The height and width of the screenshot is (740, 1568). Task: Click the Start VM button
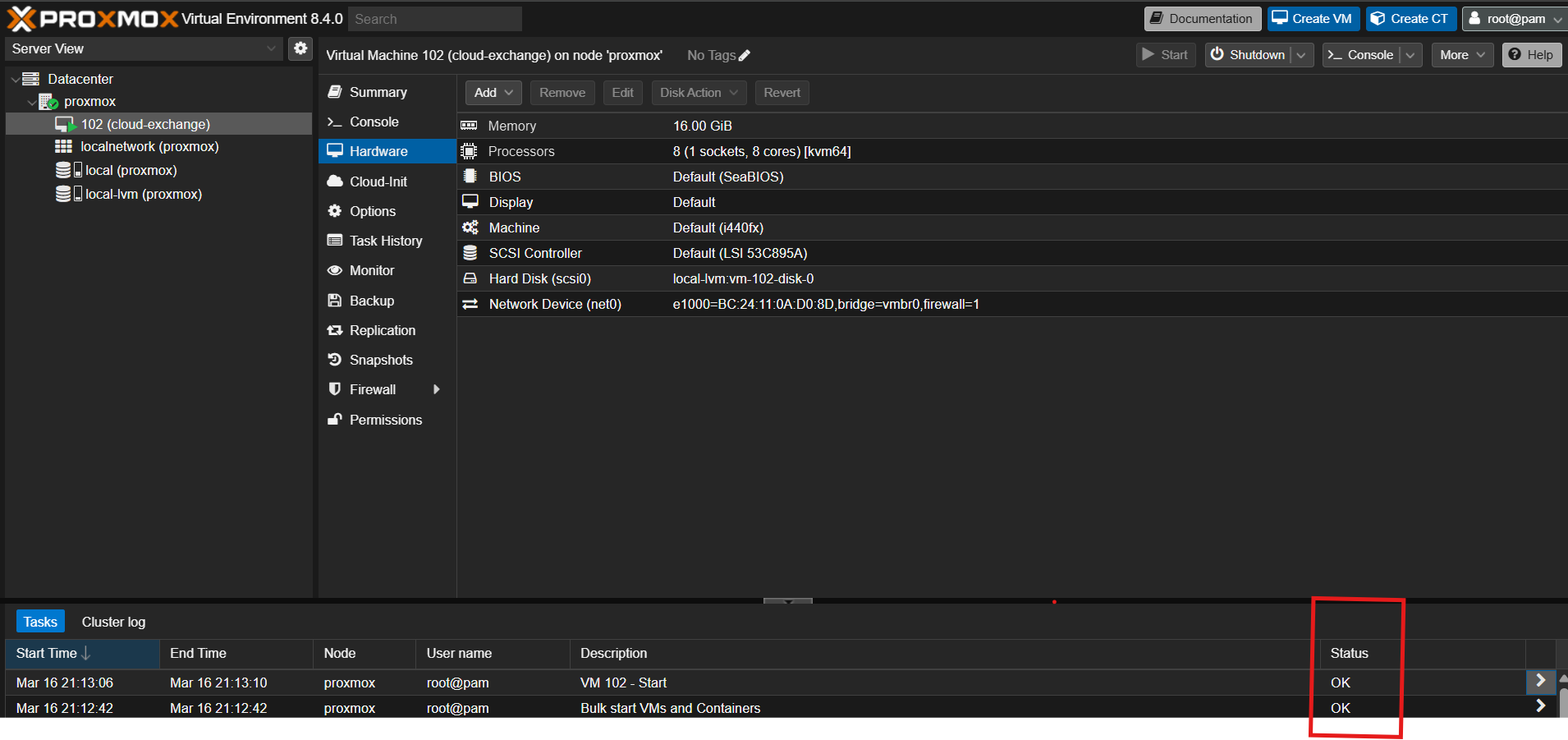click(x=1166, y=55)
